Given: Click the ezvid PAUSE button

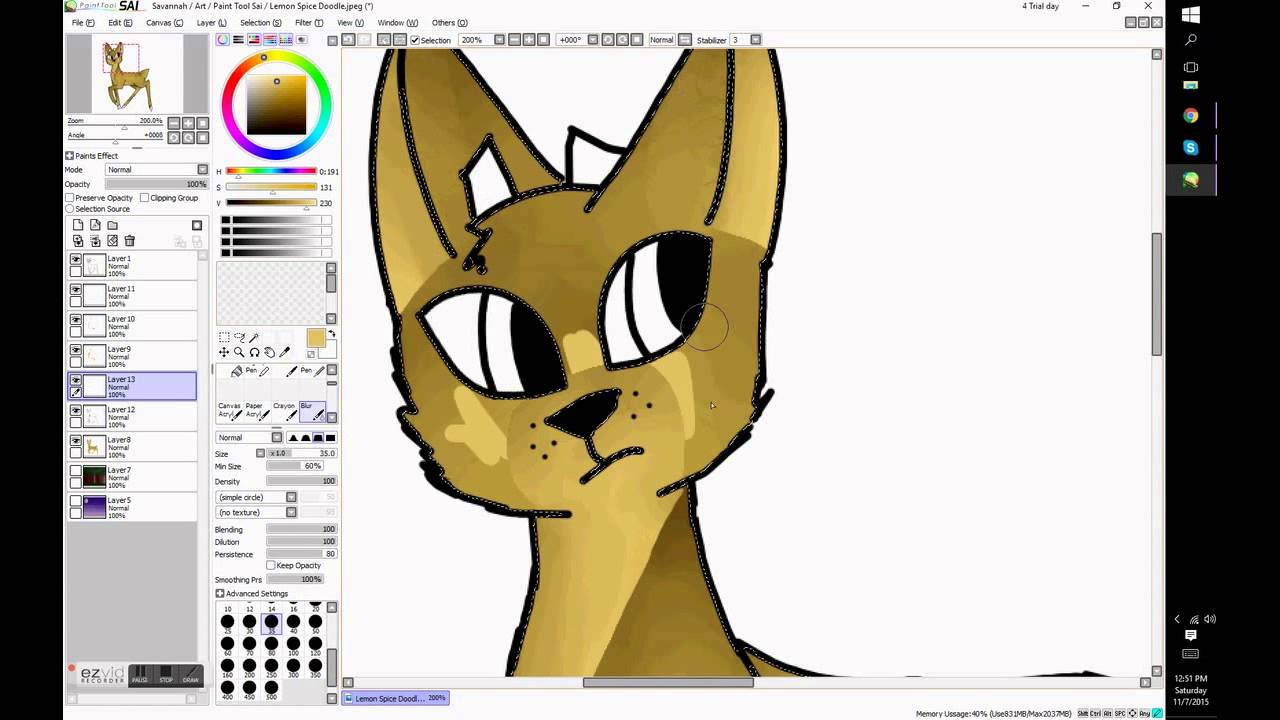Looking at the screenshot, I should 140,675.
